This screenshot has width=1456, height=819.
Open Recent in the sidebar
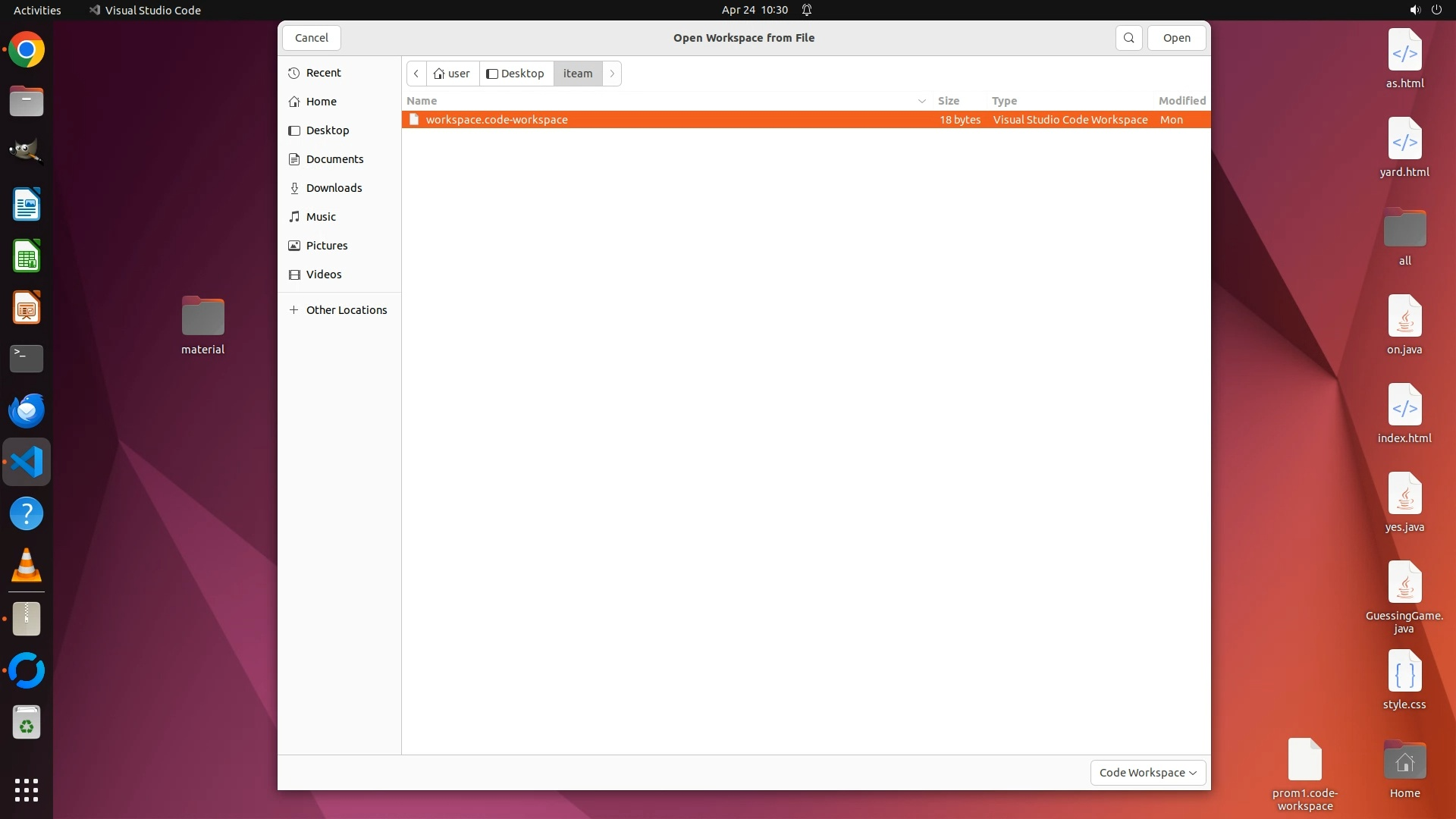pyautogui.click(x=323, y=73)
